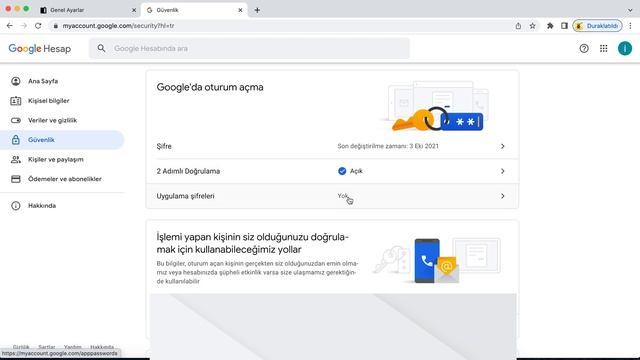Viewport: 640px width, 360px height.
Task: Expand the tab search dropdown arrow
Action: [630, 10]
